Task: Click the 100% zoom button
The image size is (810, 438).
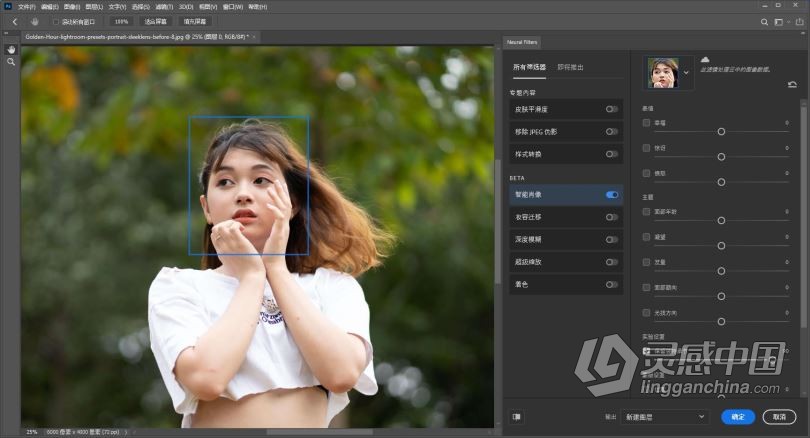Action: pos(121,22)
